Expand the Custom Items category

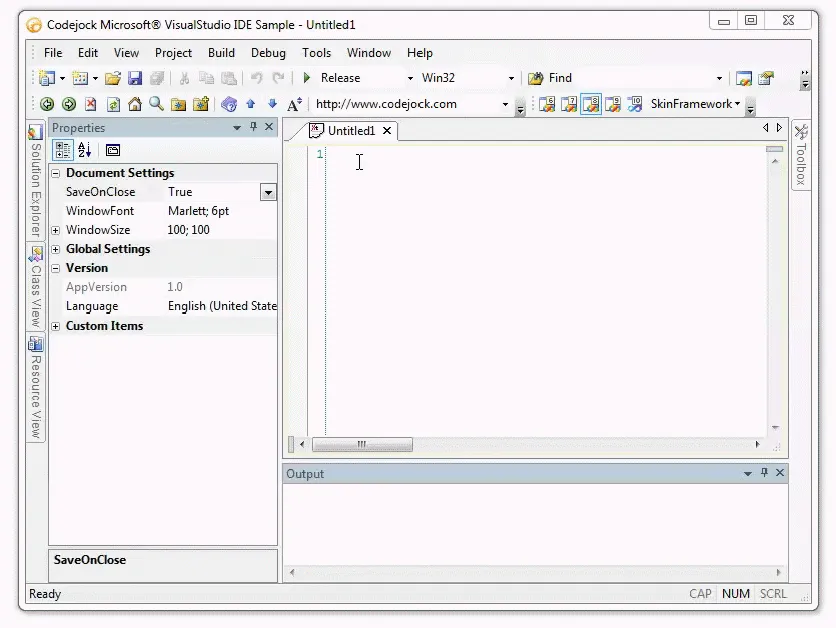(x=55, y=326)
